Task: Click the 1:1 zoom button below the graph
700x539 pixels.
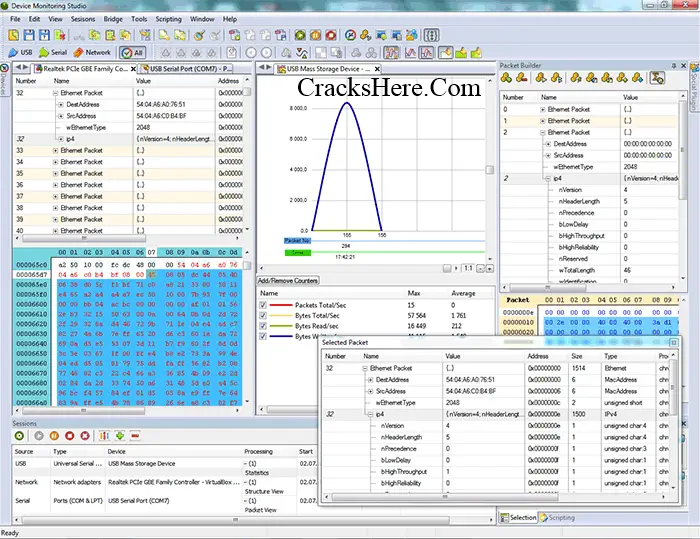Action: pos(468,268)
